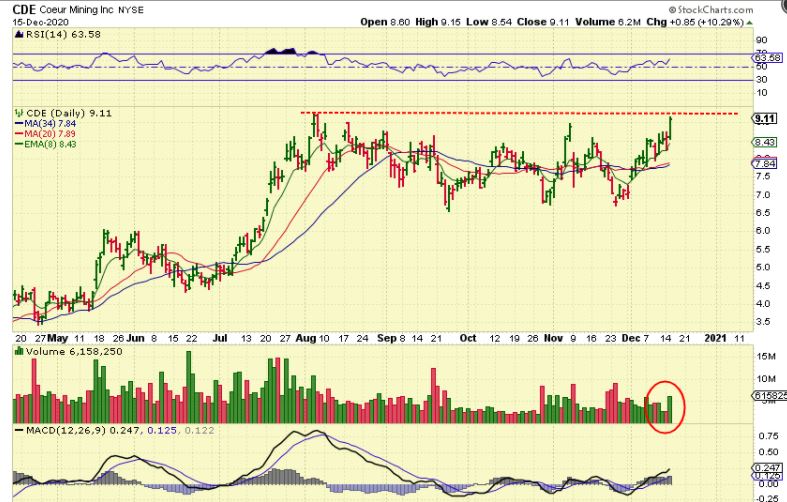This screenshot has width=787, height=502.
Task: Click the bar-chart icon before CDE (Daily)
Action: [x=19, y=113]
